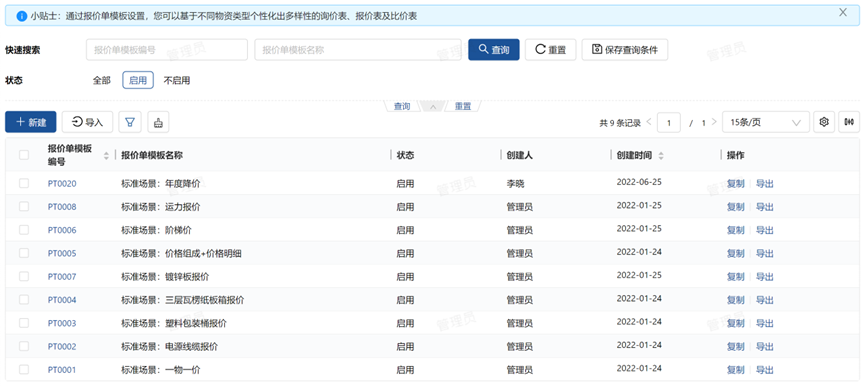Click 复制 in the PT0004 row

[x=735, y=300]
